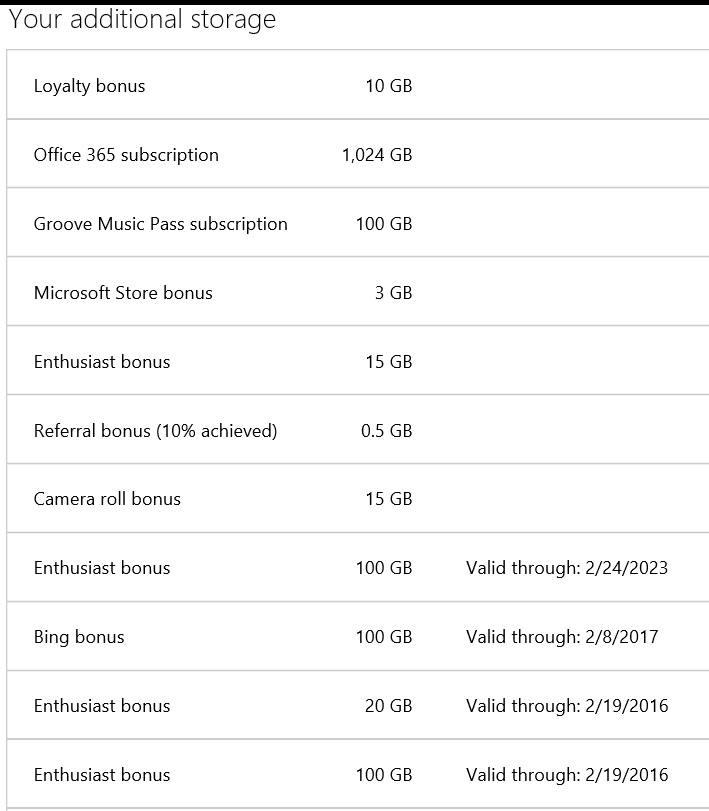Screen dimensions: 709x811
Task: Select the Referral bonus (10% achieved) entry
Action: 155,431
